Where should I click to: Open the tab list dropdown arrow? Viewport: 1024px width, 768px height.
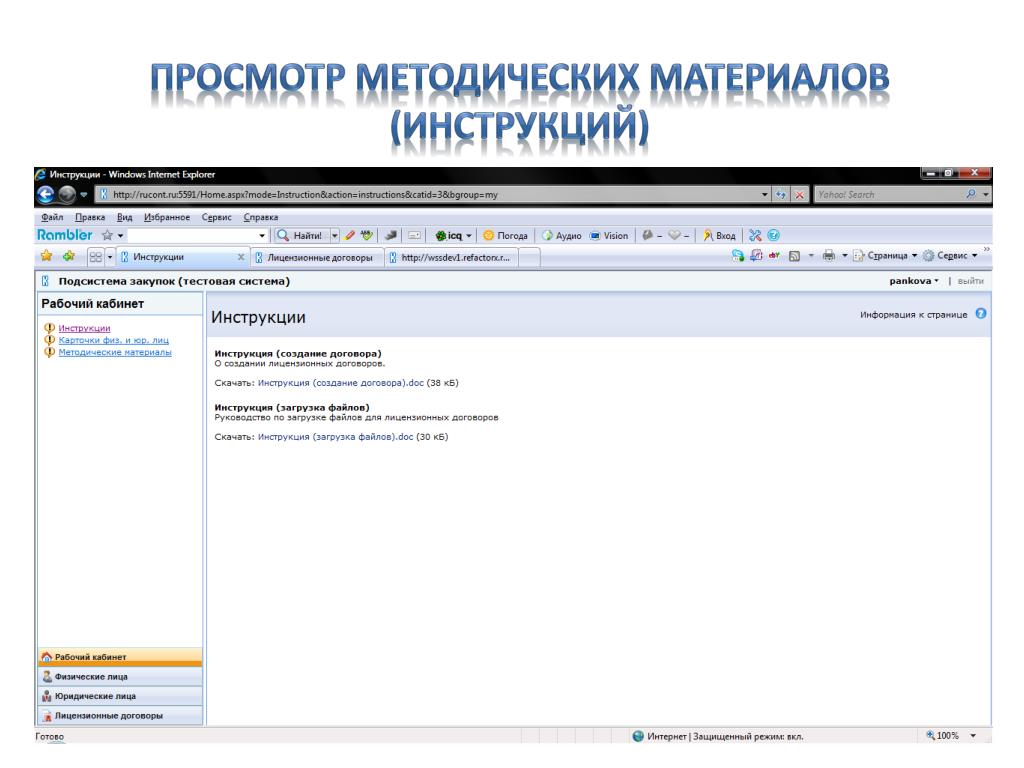(x=110, y=257)
